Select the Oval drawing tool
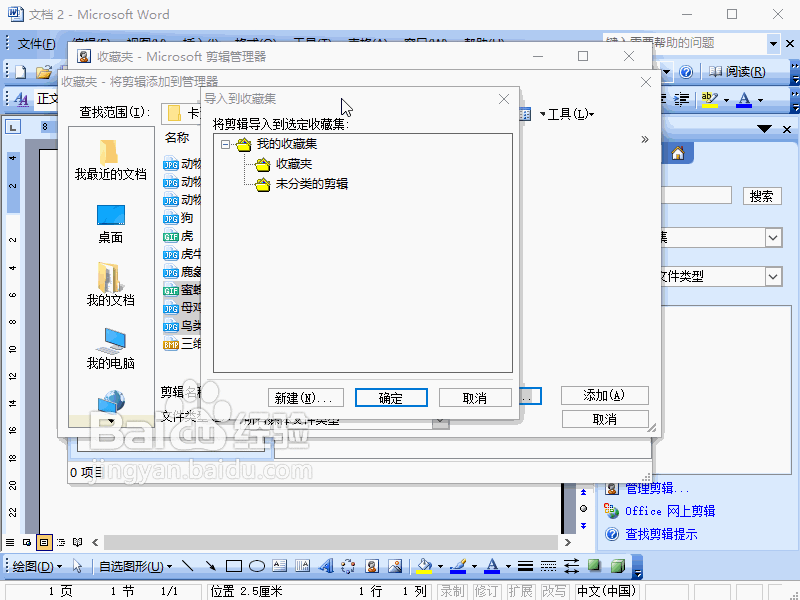This screenshot has width=800, height=600. [x=257, y=566]
